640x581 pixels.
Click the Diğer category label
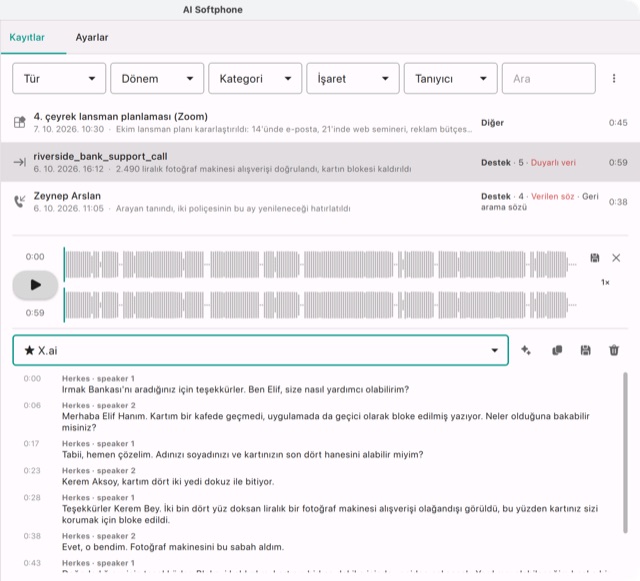(492, 122)
